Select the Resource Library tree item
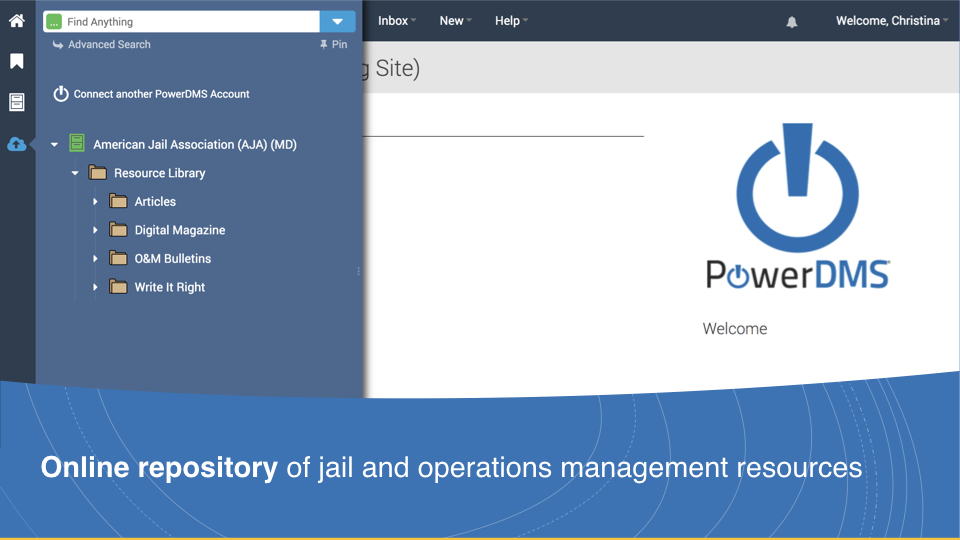 [x=159, y=173]
